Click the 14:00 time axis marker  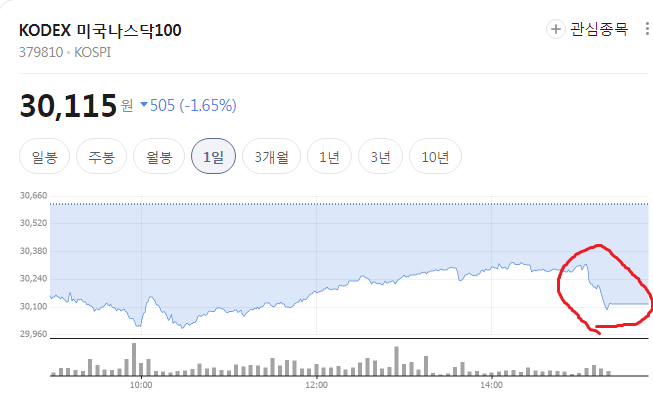pyautogui.click(x=491, y=385)
